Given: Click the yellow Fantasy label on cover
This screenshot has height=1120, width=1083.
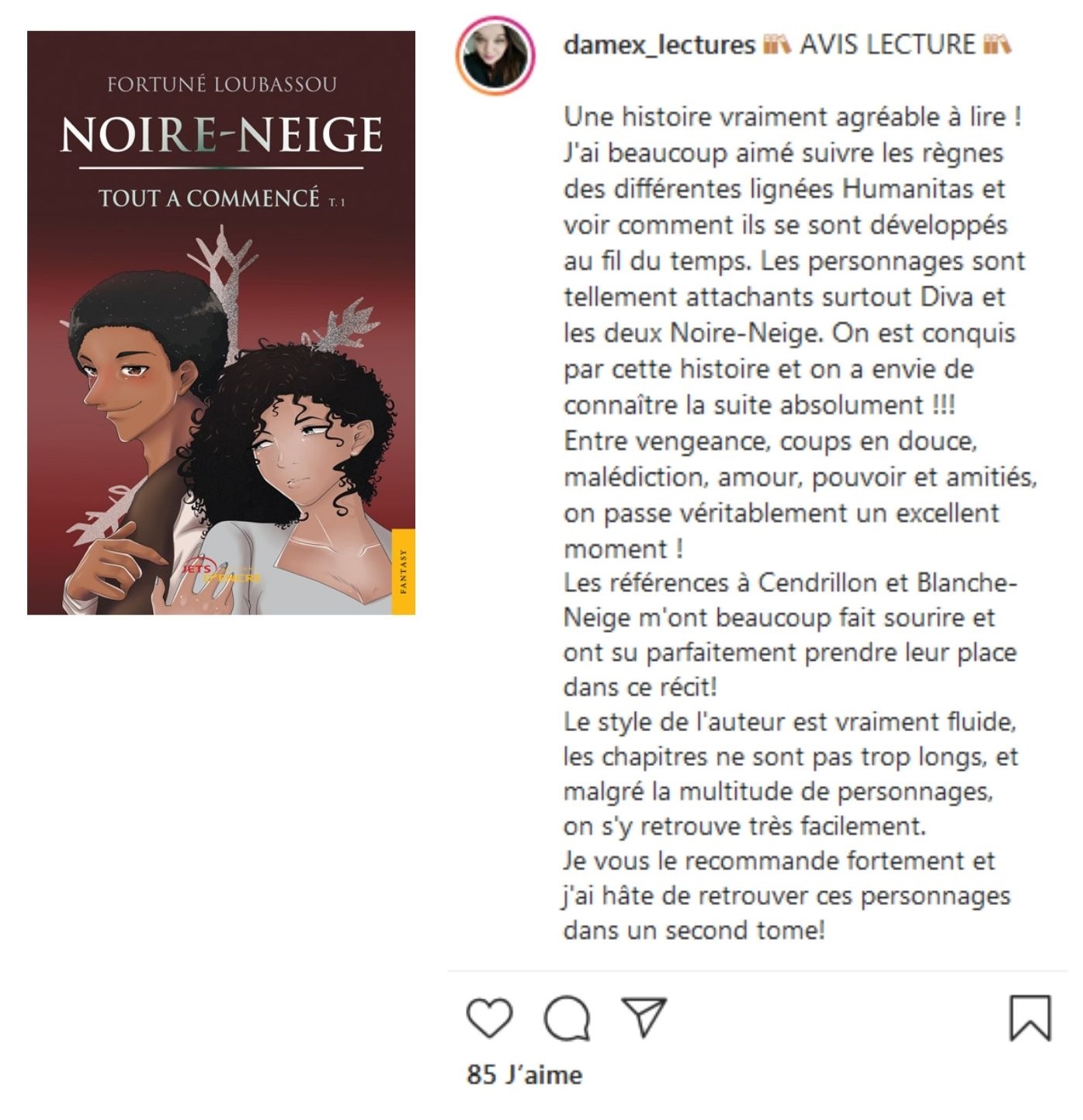Looking at the screenshot, I should coord(404,571).
